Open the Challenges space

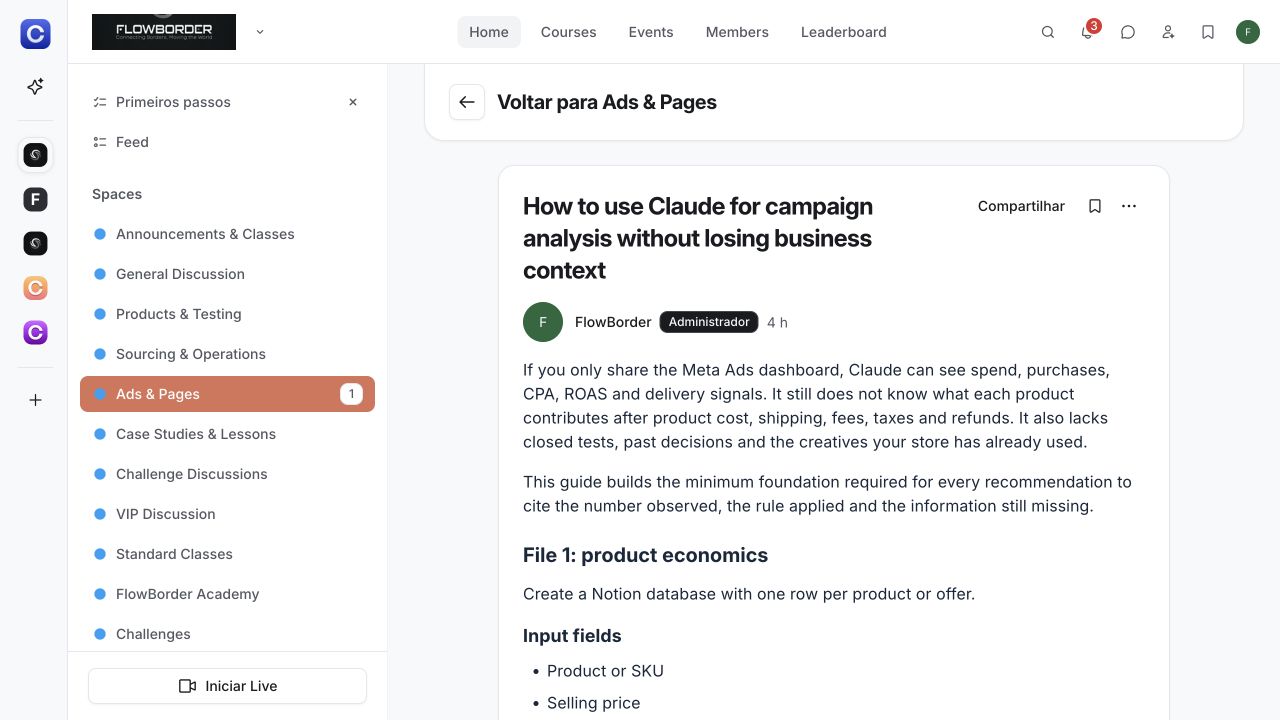(x=227, y=634)
